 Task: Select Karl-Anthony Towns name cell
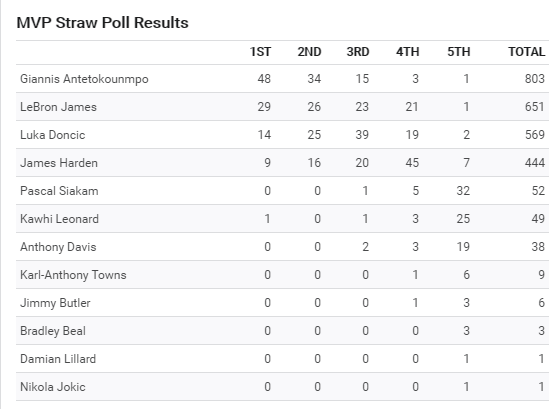coord(73,275)
